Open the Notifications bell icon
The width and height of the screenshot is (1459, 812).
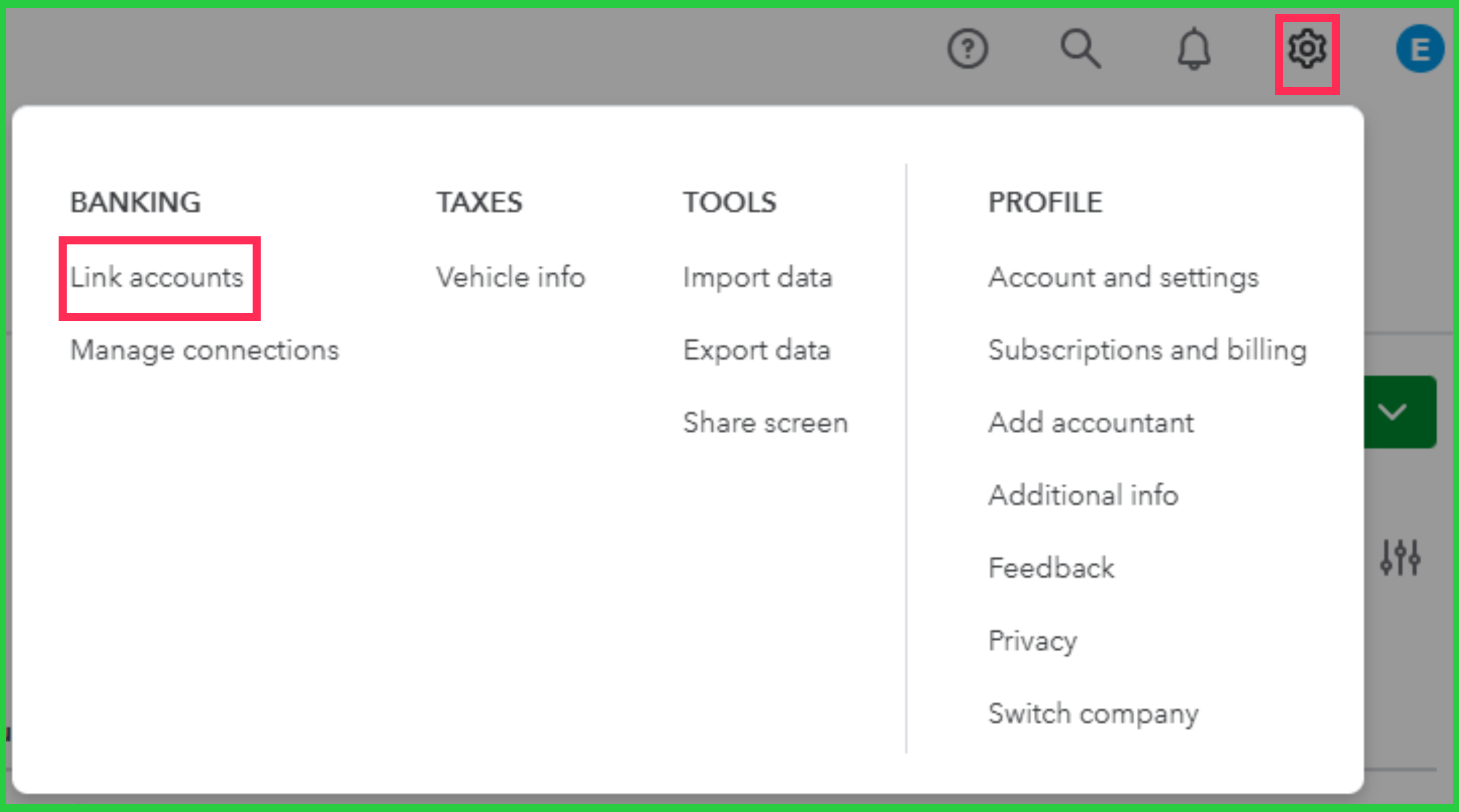(1194, 49)
